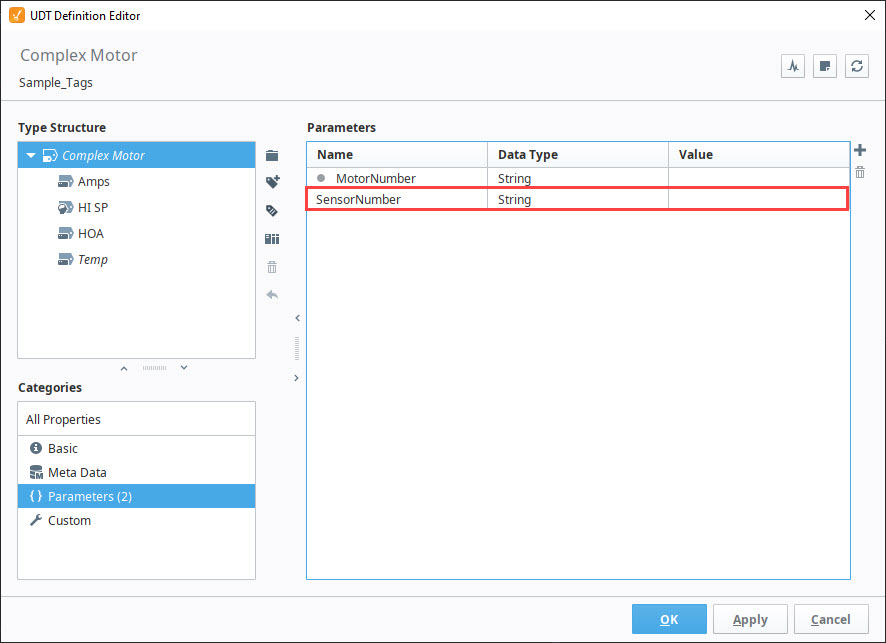This screenshot has width=886, height=643.
Task: Select the Amps tree item
Action: point(136,181)
